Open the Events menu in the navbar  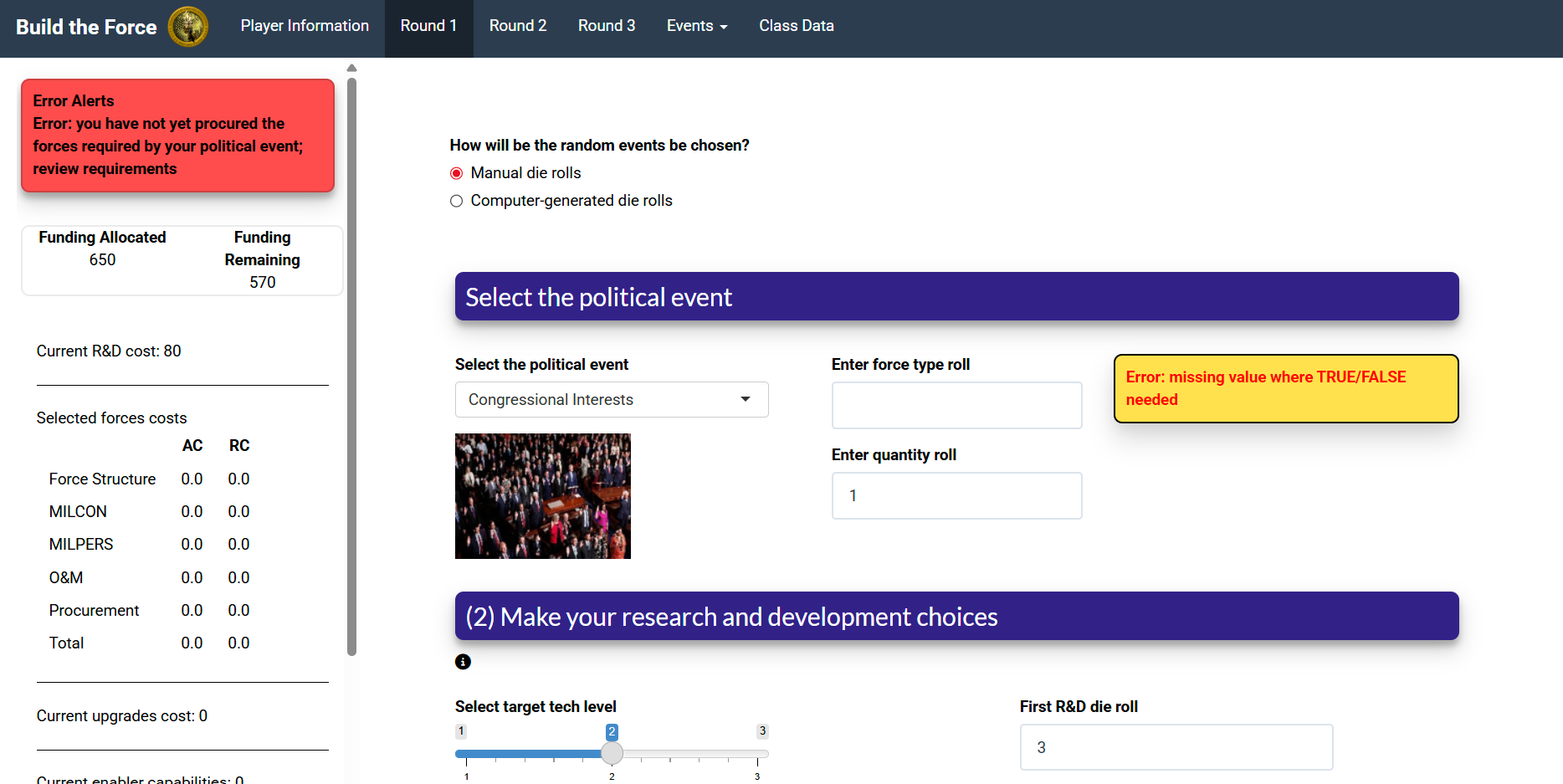696,26
